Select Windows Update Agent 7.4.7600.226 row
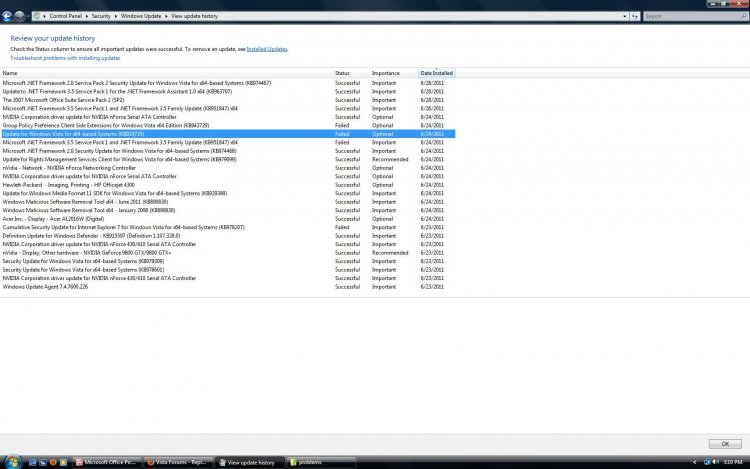The width and height of the screenshot is (750, 469). click(228, 287)
